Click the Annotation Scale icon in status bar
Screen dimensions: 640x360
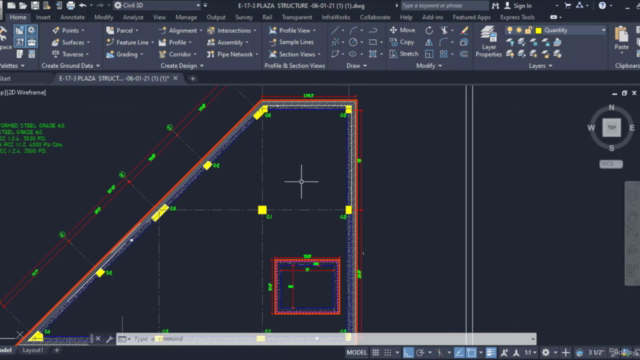(x=516, y=352)
